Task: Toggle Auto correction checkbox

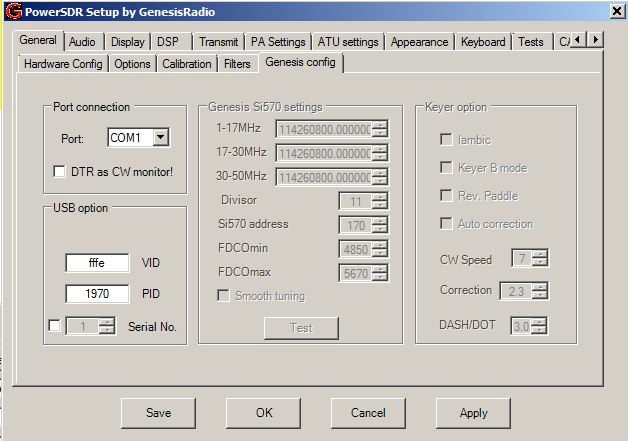Action: coord(446,224)
